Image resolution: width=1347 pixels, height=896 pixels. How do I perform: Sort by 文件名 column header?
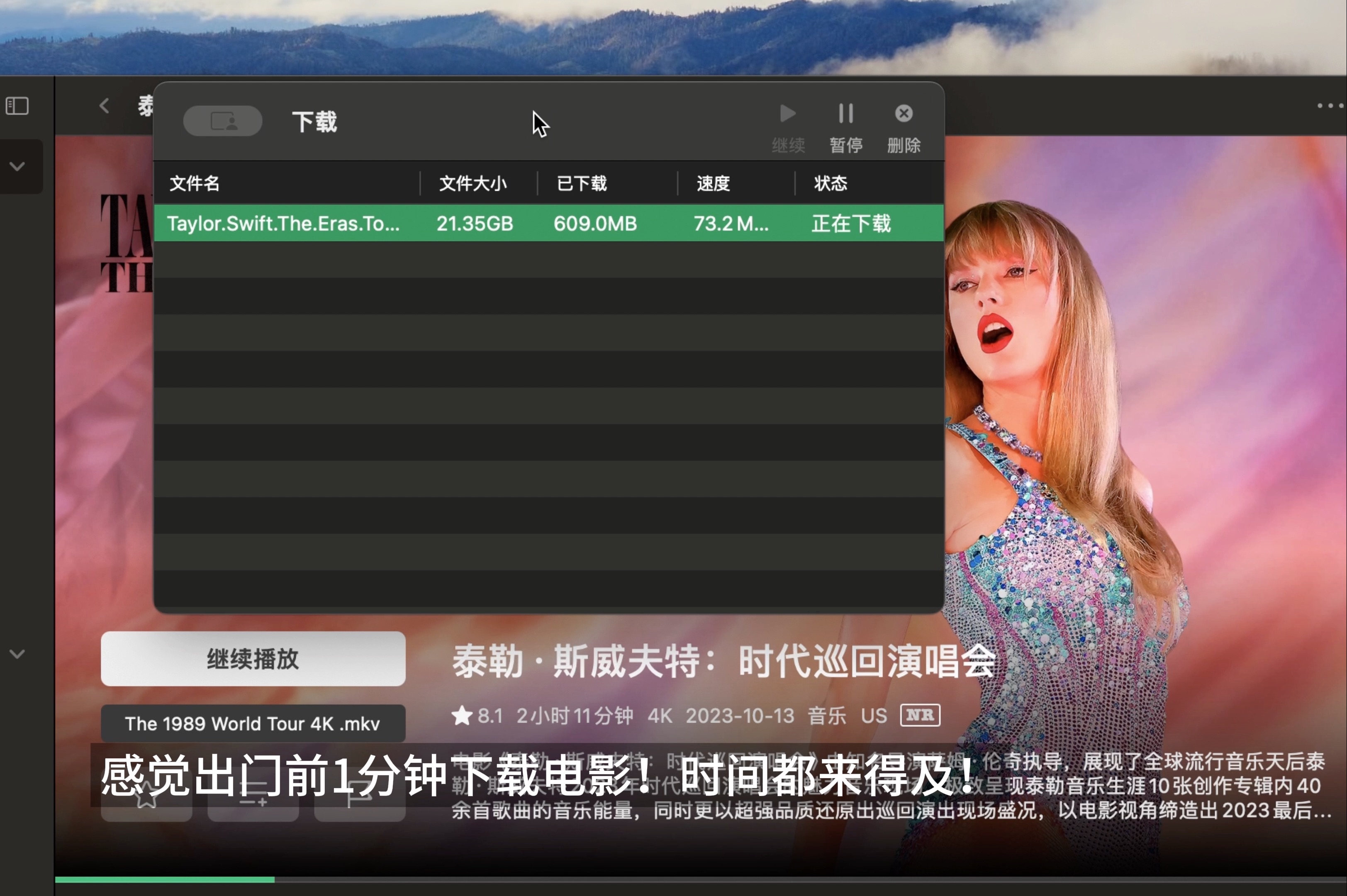click(x=195, y=183)
